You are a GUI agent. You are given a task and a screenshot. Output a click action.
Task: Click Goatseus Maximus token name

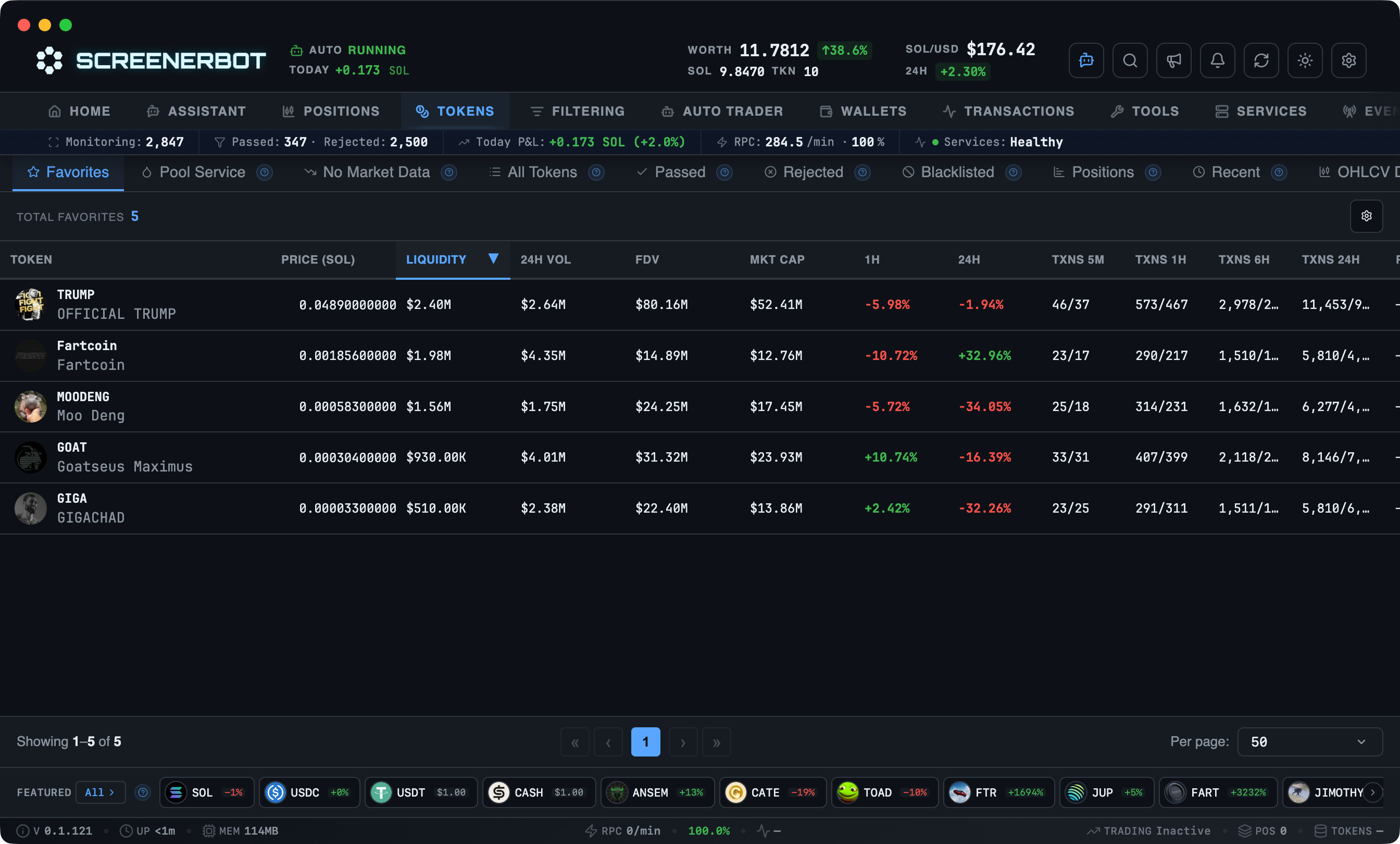coord(124,467)
